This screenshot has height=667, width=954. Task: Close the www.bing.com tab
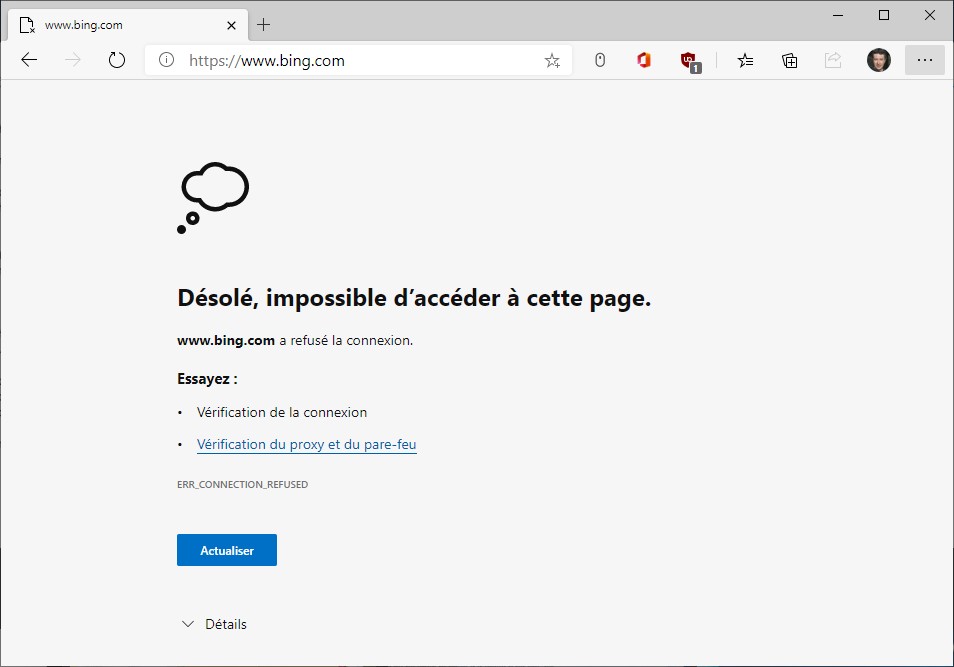[232, 24]
